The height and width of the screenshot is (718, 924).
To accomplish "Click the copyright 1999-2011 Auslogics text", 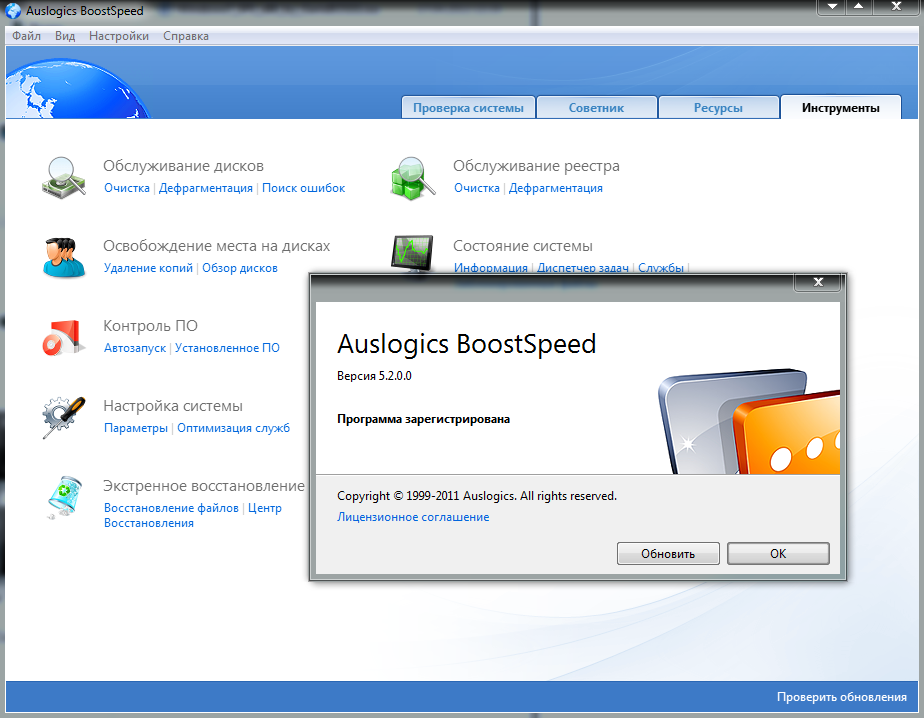I will 477,496.
